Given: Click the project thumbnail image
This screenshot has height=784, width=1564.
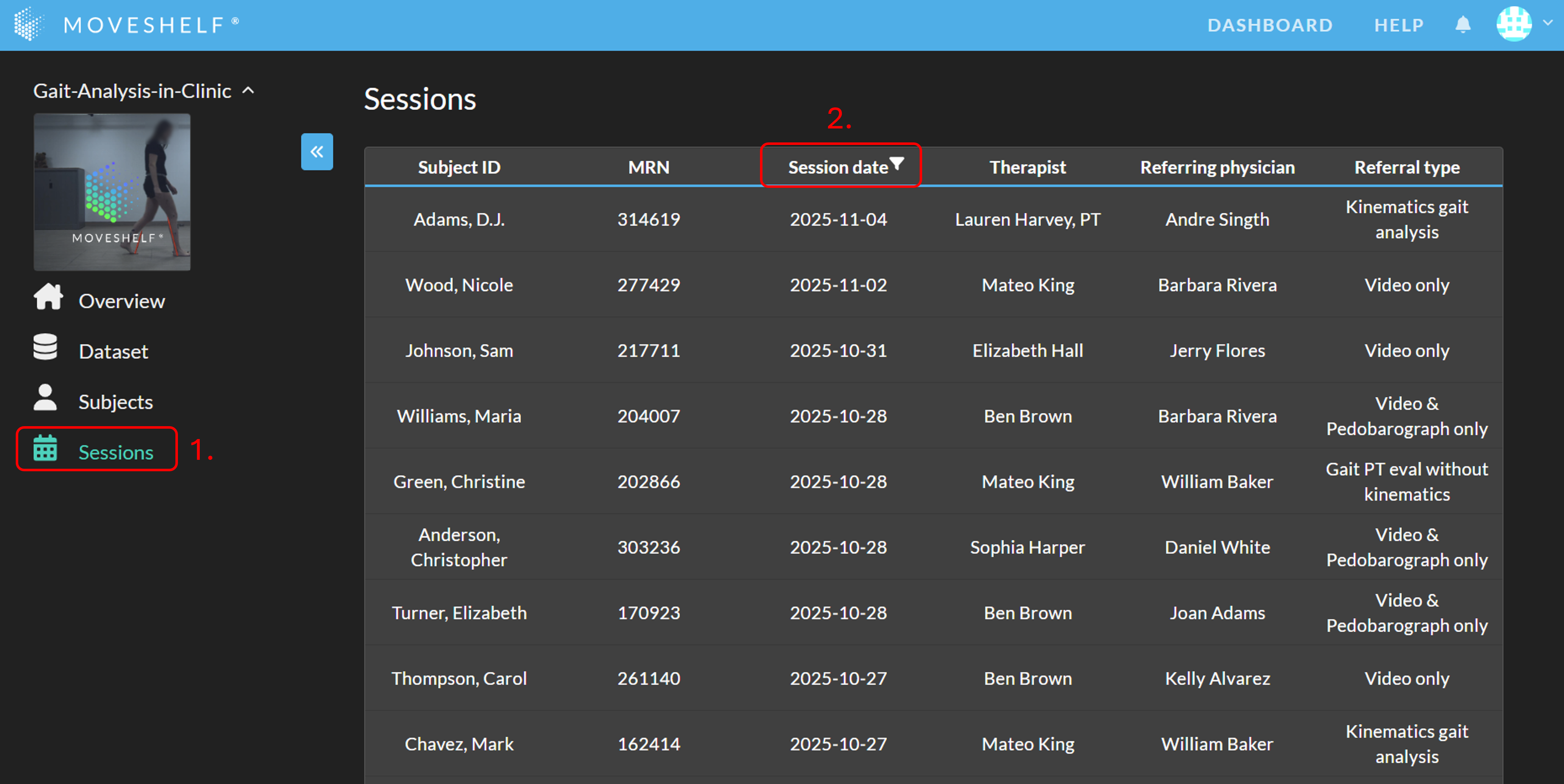Looking at the screenshot, I should click(112, 192).
